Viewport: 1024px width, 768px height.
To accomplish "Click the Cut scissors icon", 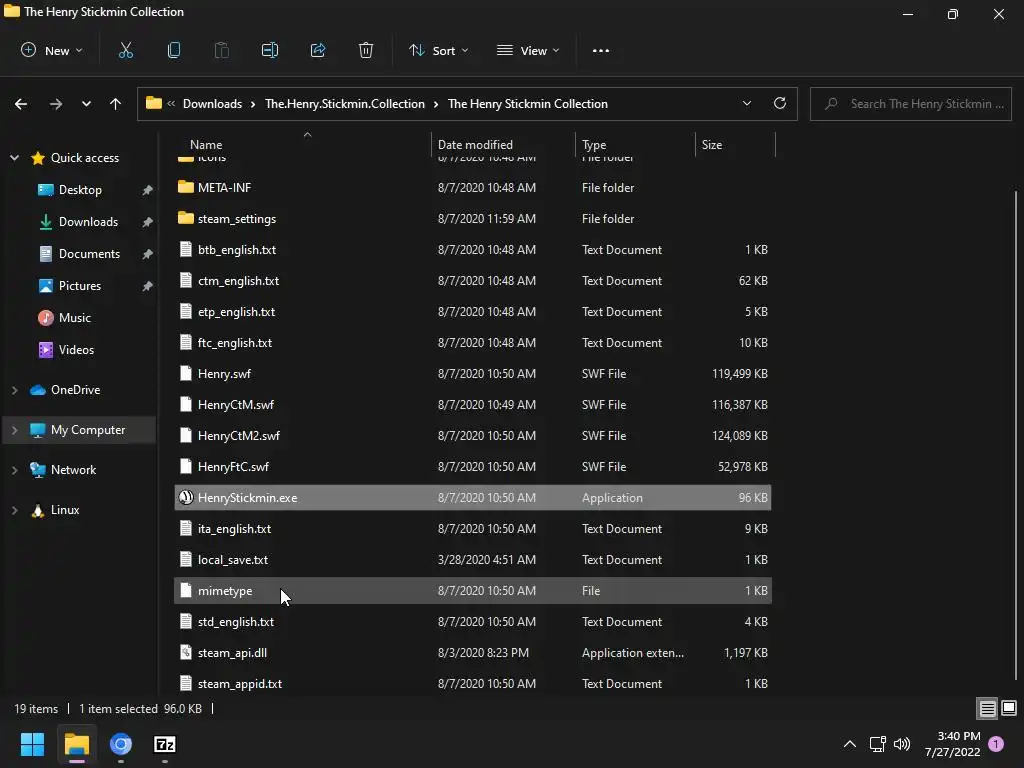I will [125, 50].
